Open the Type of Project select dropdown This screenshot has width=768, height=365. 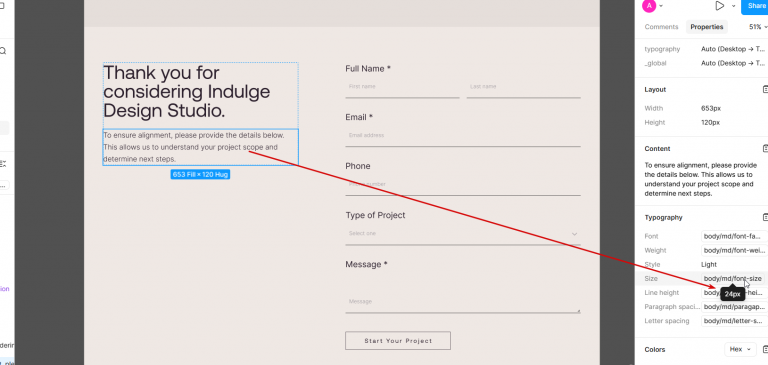[x=463, y=234]
